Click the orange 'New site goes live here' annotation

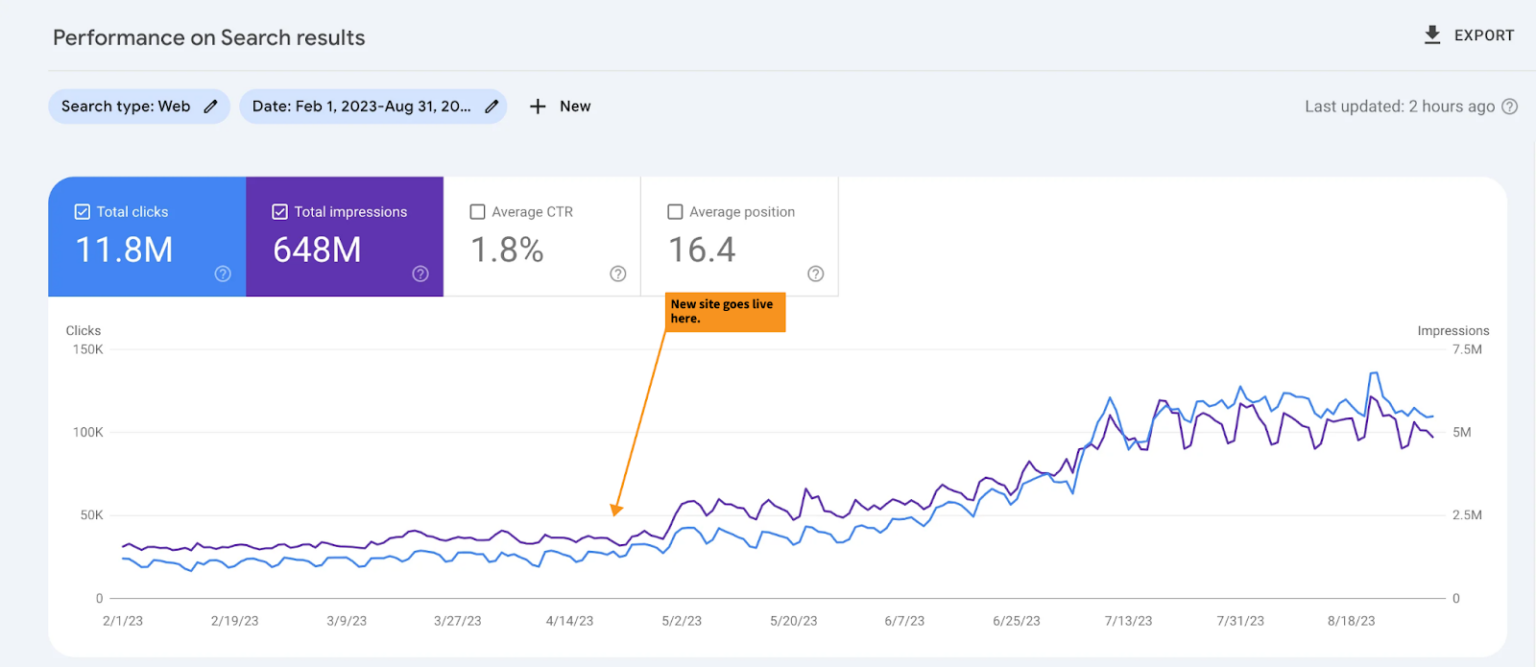tap(724, 311)
